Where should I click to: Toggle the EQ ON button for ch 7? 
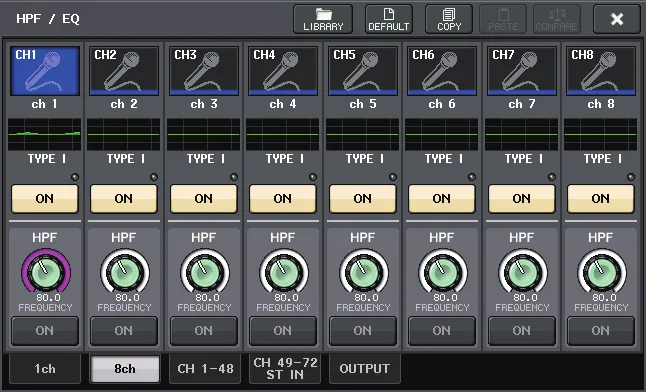522,199
